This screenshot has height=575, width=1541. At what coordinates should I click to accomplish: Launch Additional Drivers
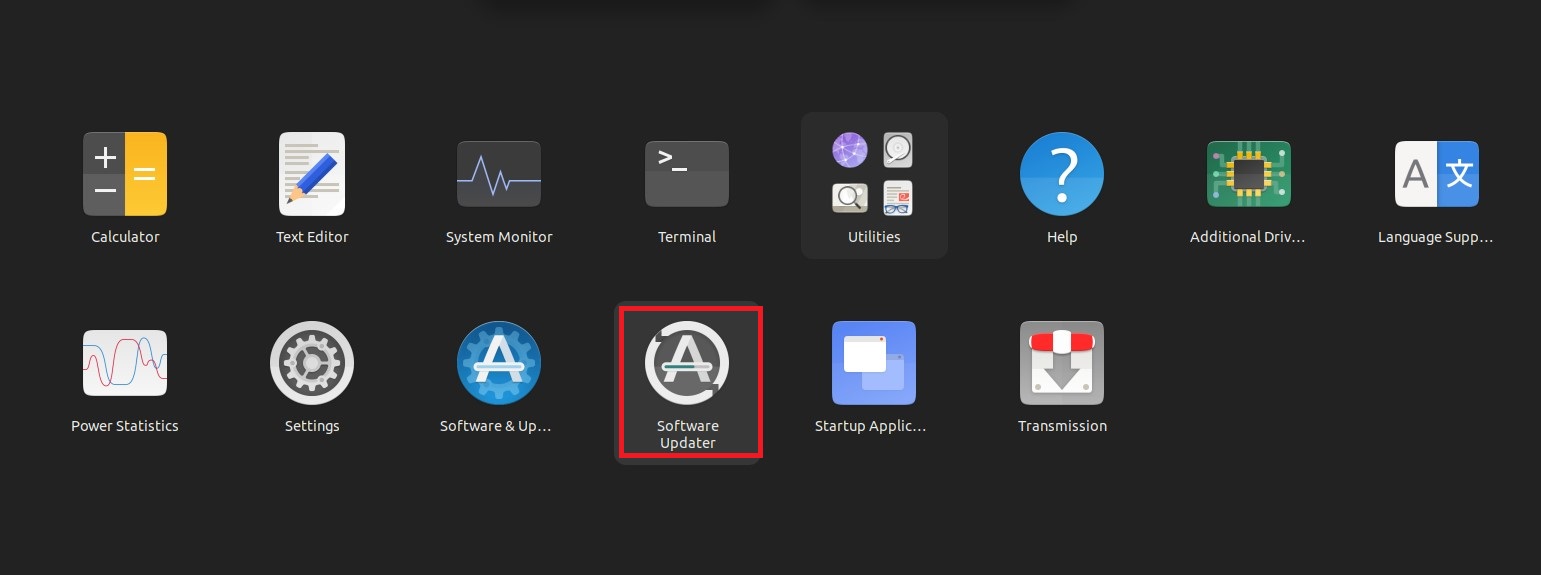[x=1249, y=174]
